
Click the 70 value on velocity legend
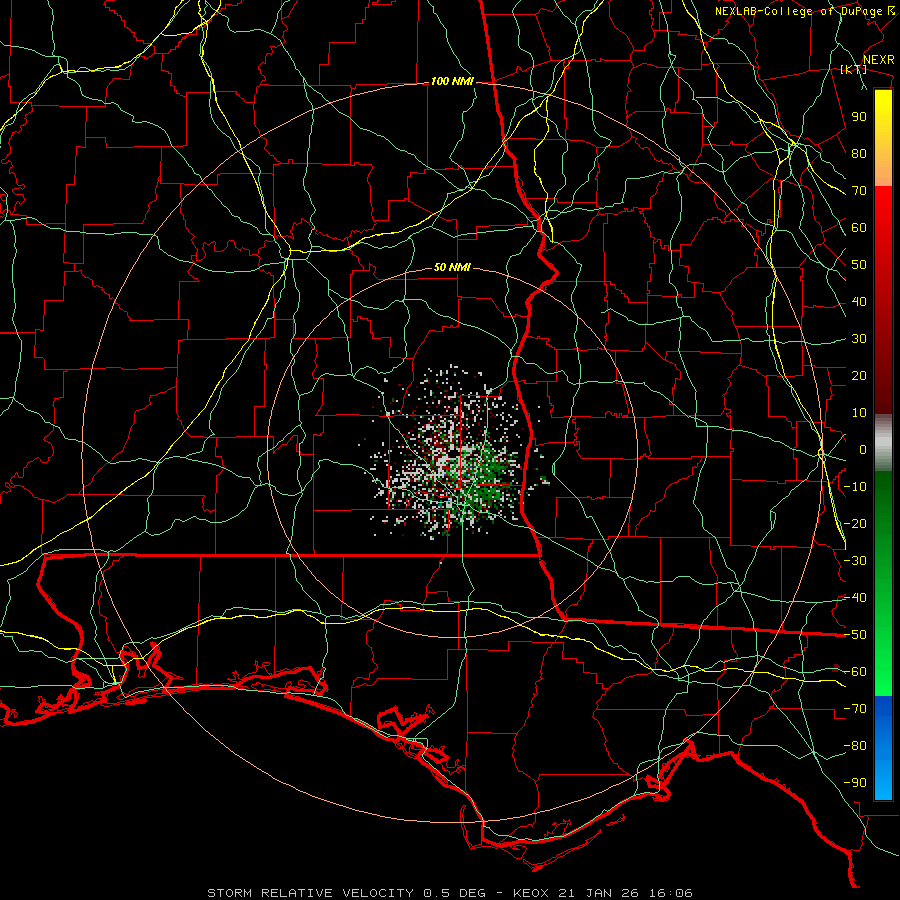pos(859,191)
